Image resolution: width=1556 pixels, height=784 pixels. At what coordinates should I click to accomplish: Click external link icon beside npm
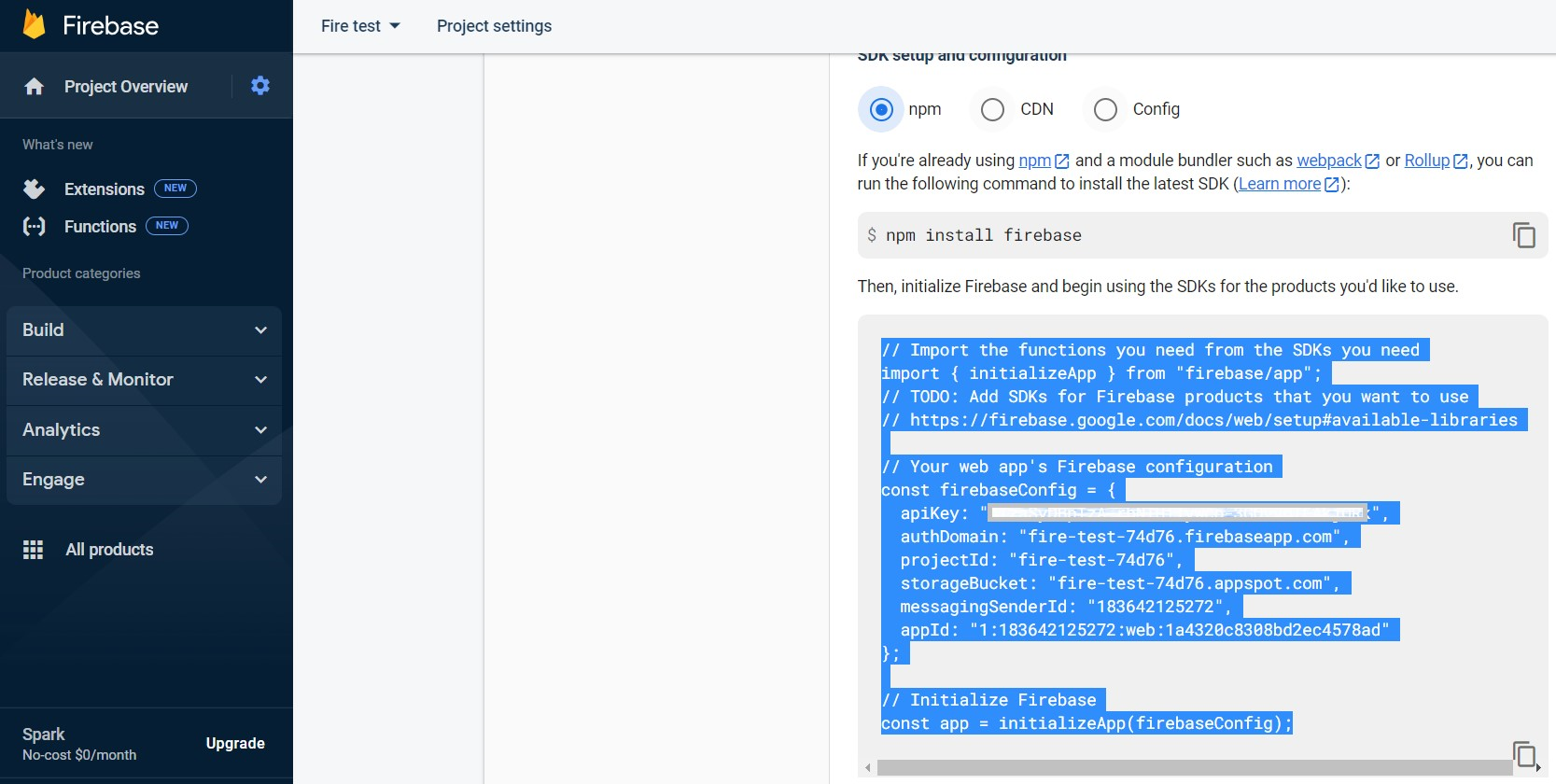tap(1062, 161)
